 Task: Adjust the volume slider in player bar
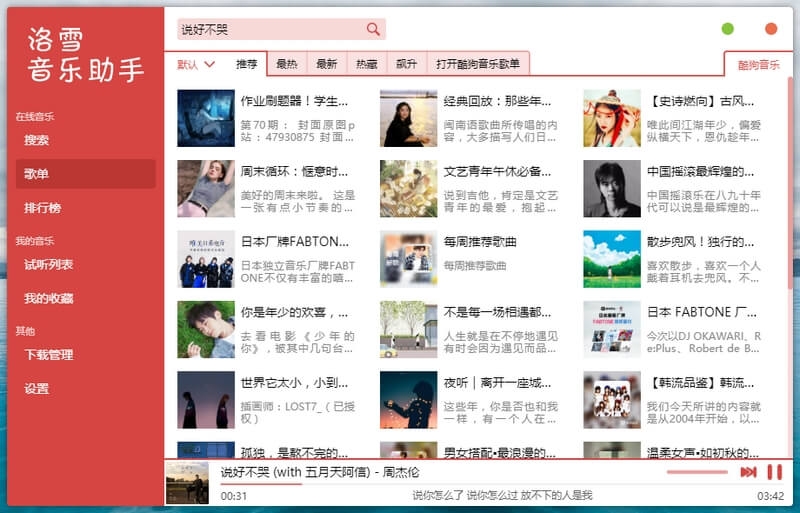tap(697, 472)
